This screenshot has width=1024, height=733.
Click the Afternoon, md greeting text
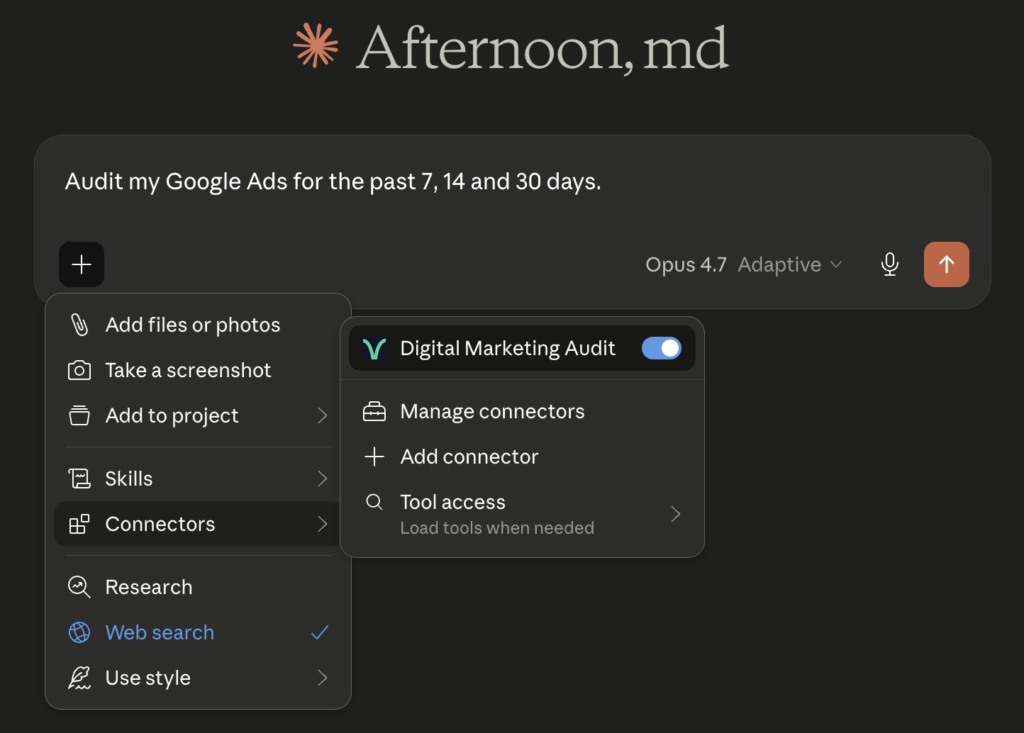pyautogui.click(x=542, y=47)
